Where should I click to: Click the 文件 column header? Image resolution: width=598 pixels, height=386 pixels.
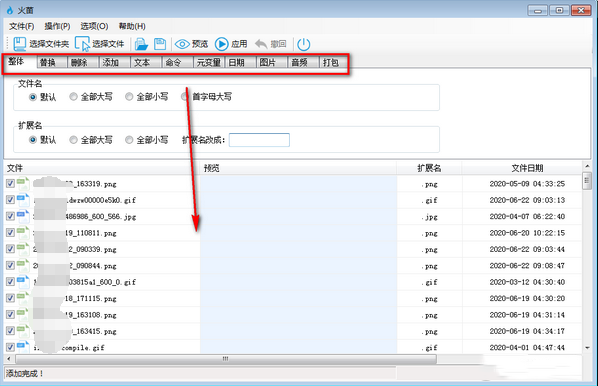point(102,168)
